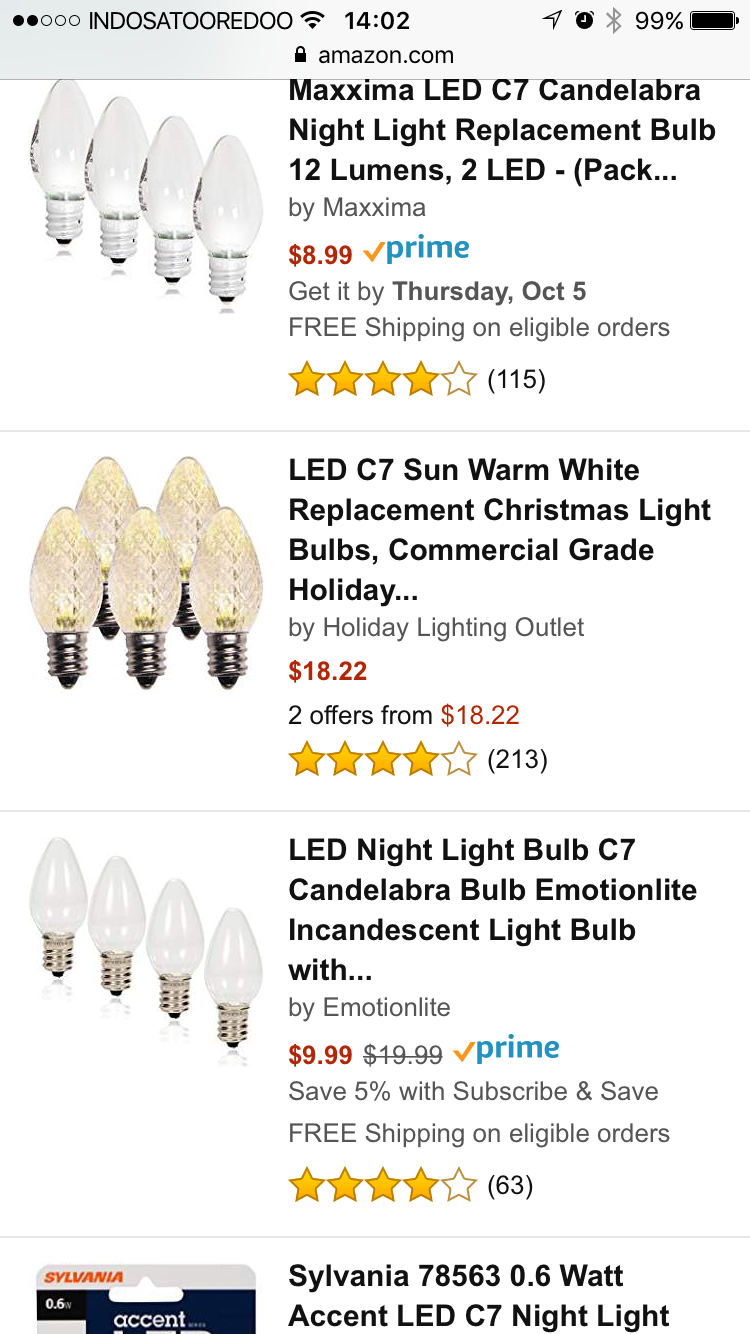Tap the Emotionlite night light bulbs image
The width and height of the screenshot is (750, 1334).
tap(143, 950)
